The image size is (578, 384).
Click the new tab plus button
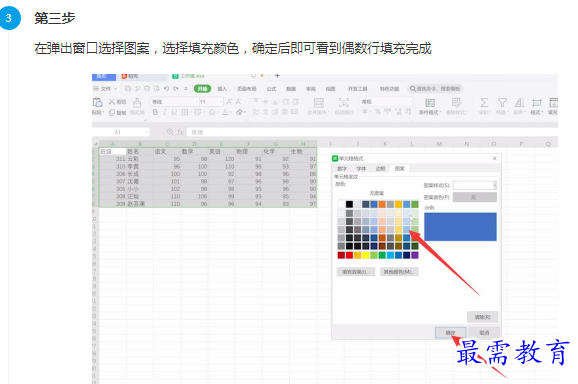point(277,76)
